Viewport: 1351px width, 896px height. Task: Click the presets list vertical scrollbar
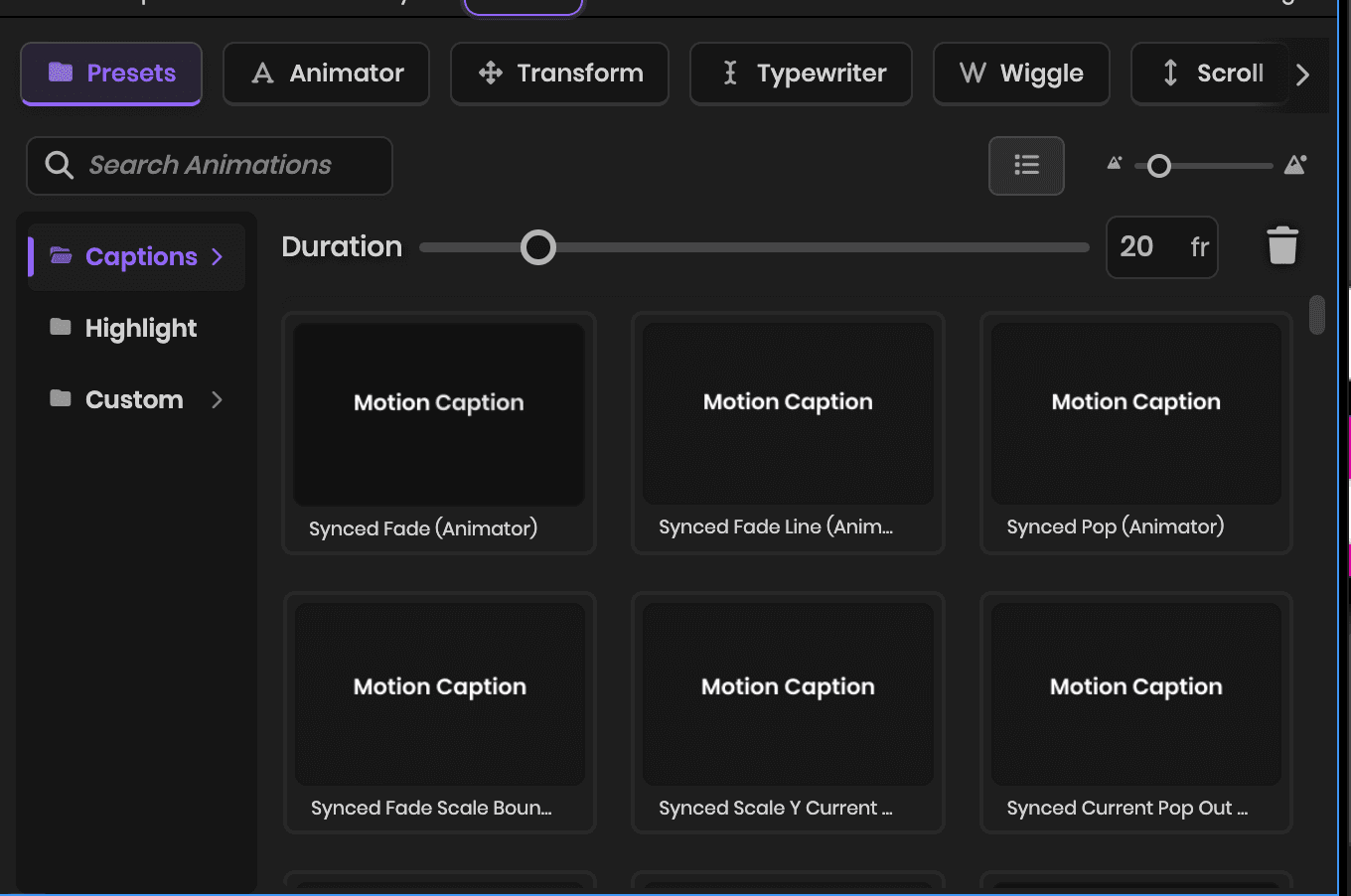point(1317,315)
